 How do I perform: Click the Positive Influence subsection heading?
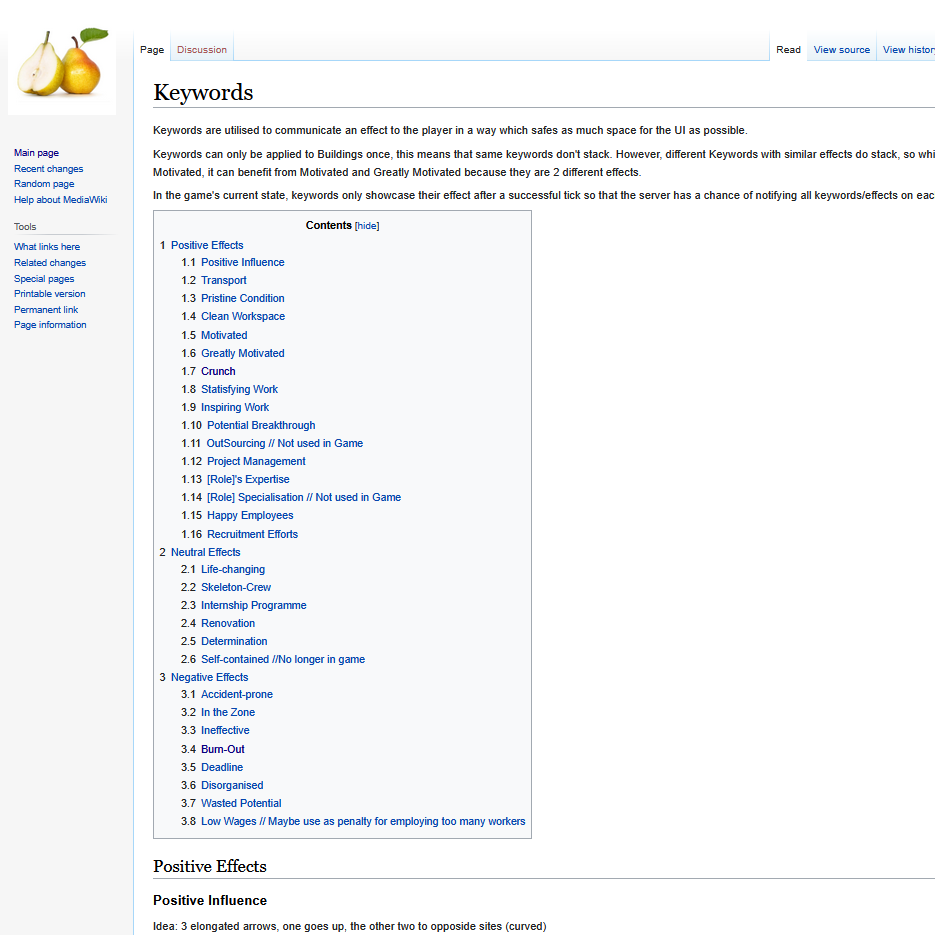tap(210, 900)
